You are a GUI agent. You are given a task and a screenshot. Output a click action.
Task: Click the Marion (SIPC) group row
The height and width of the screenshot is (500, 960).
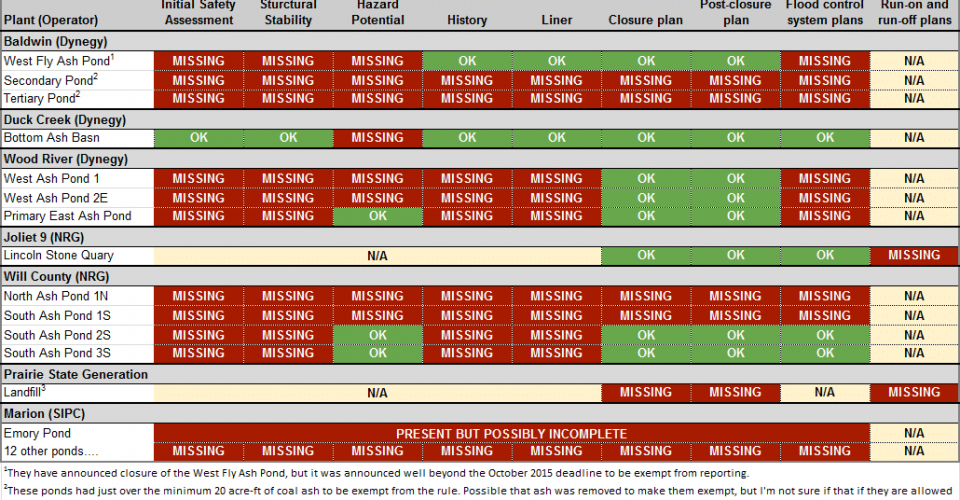pyautogui.click(x=479, y=413)
